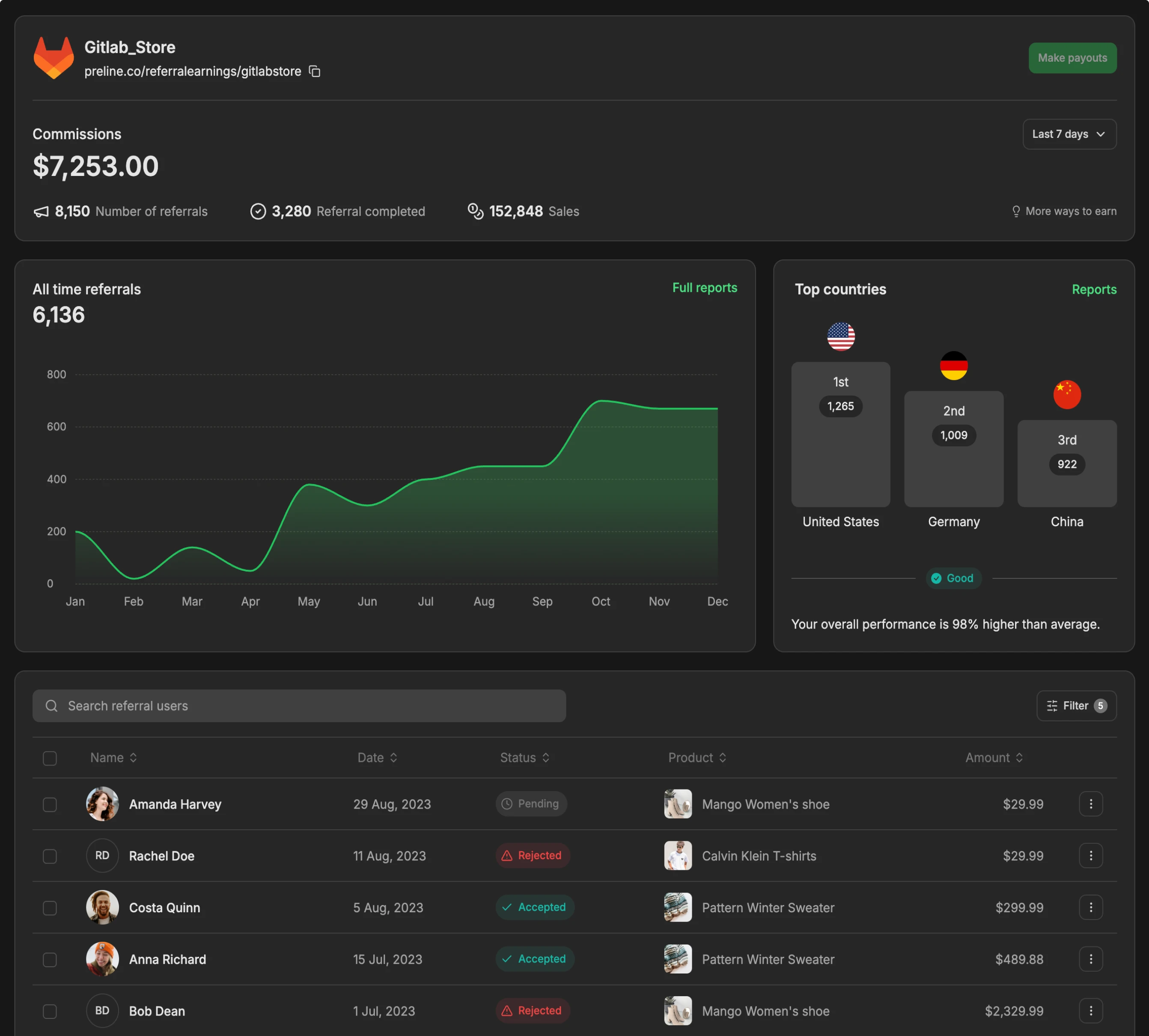The height and width of the screenshot is (1036, 1149).
Task: Click the Gitlab fox logo
Action: click(x=54, y=58)
